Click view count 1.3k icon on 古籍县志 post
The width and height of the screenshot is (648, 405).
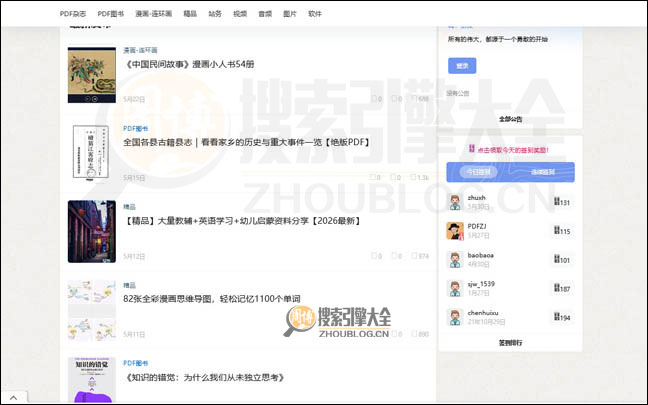(x=420, y=177)
